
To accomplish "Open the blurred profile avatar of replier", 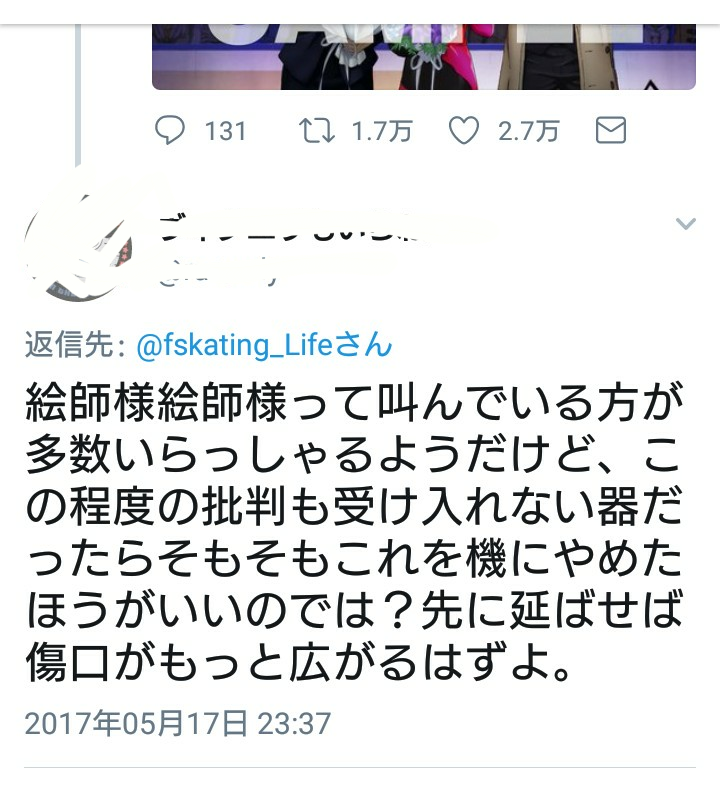I will coord(78,247).
